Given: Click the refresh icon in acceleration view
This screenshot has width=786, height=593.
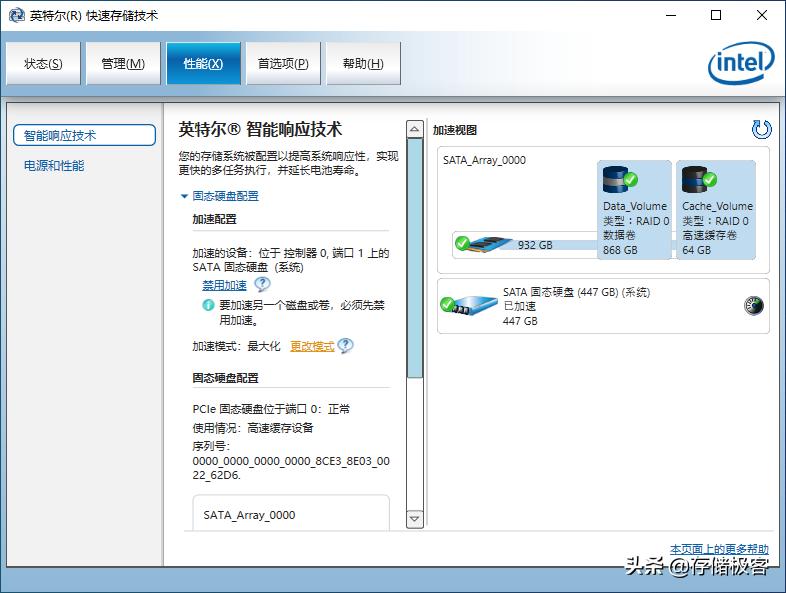Looking at the screenshot, I should (x=761, y=129).
